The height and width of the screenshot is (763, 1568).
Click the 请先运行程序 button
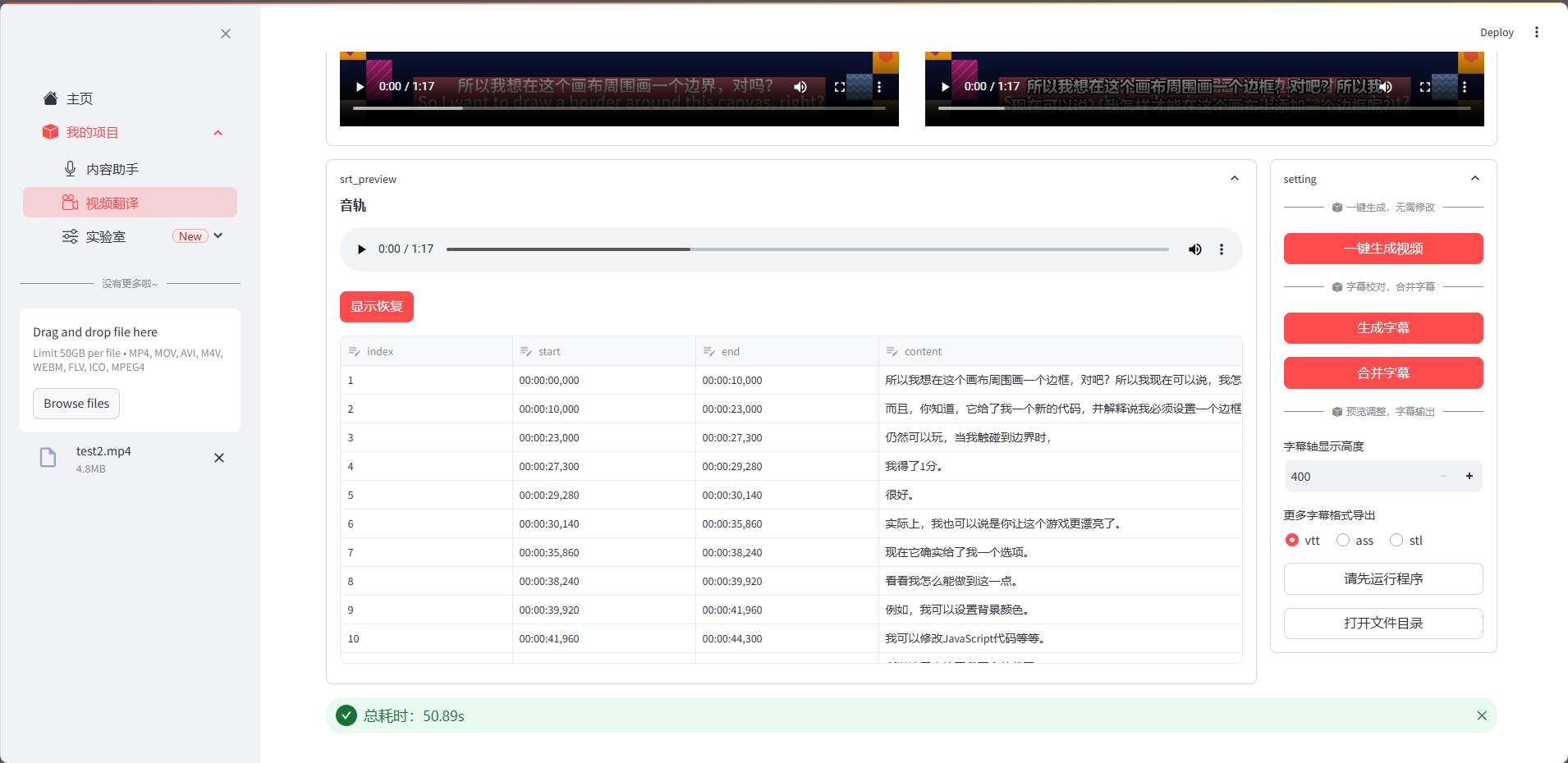click(x=1383, y=578)
